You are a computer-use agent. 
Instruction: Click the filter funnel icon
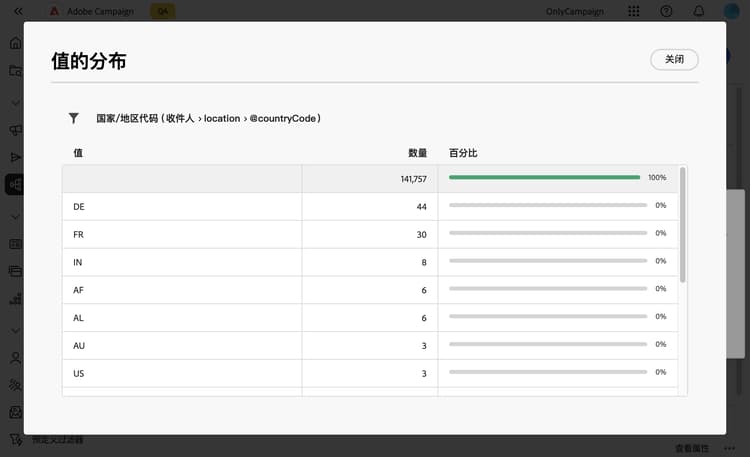pos(74,118)
